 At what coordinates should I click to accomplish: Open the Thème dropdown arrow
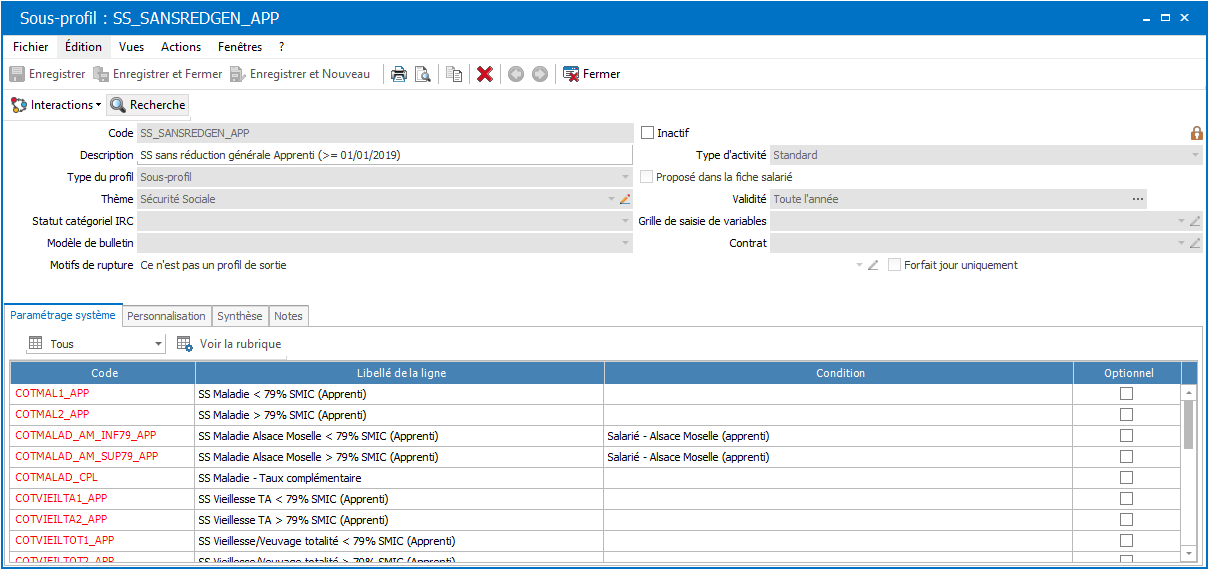tap(612, 199)
